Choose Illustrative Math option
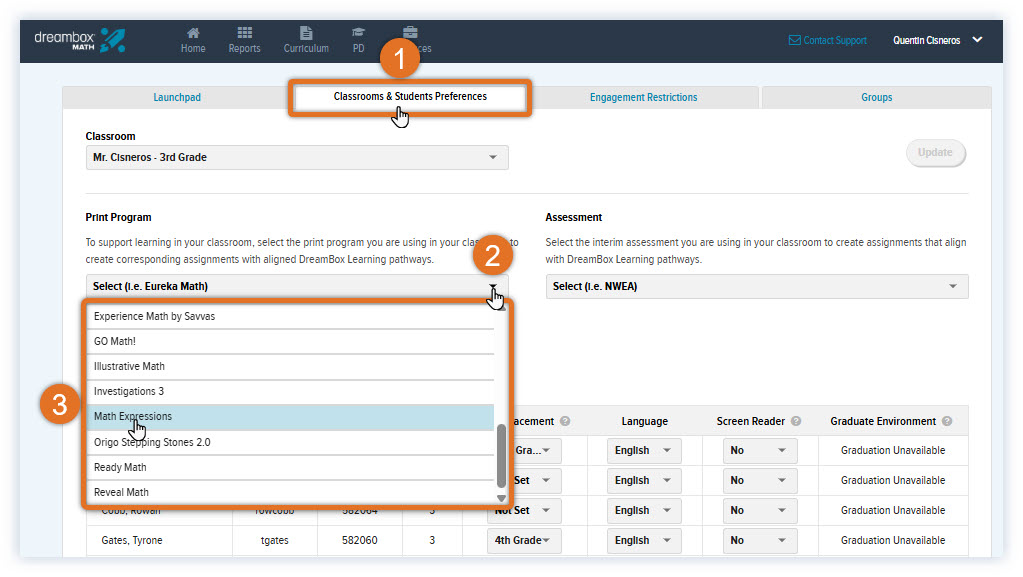 click(290, 366)
